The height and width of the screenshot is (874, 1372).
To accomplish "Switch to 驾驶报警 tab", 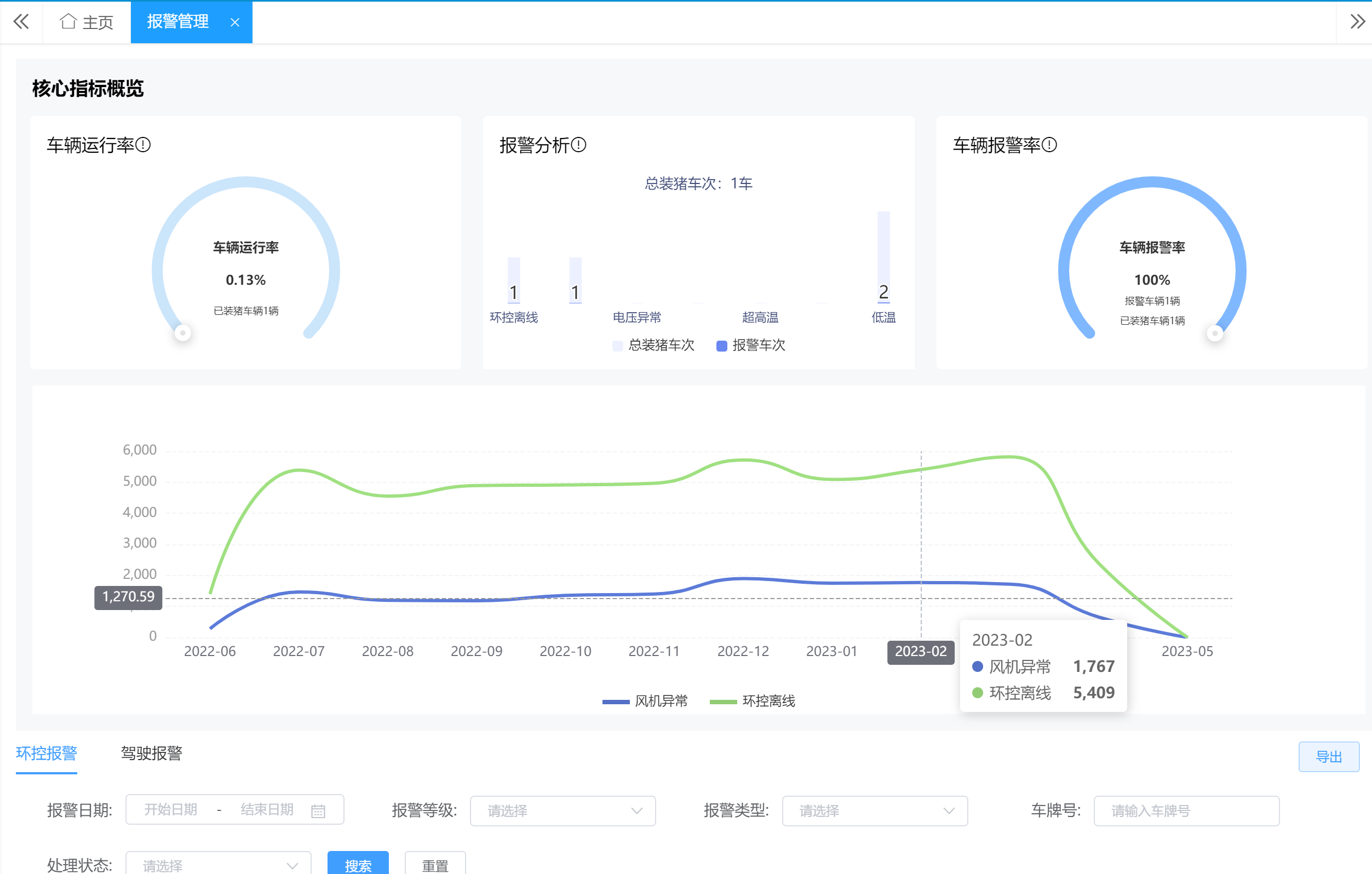I will (152, 753).
